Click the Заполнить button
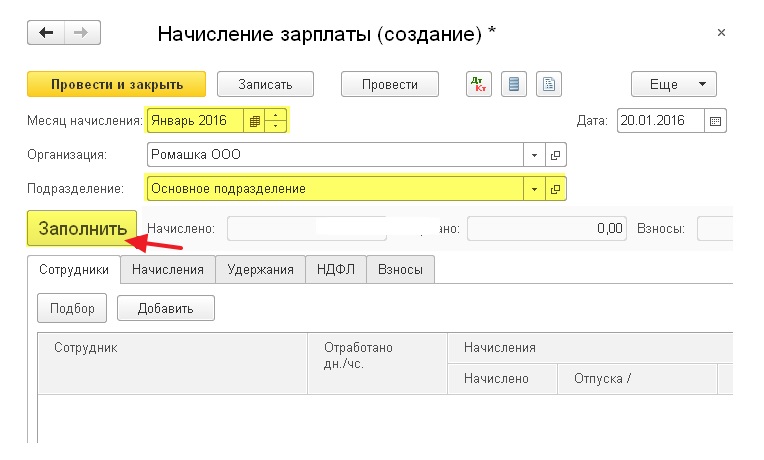This screenshot has width=764, height=460. point(82,228)
